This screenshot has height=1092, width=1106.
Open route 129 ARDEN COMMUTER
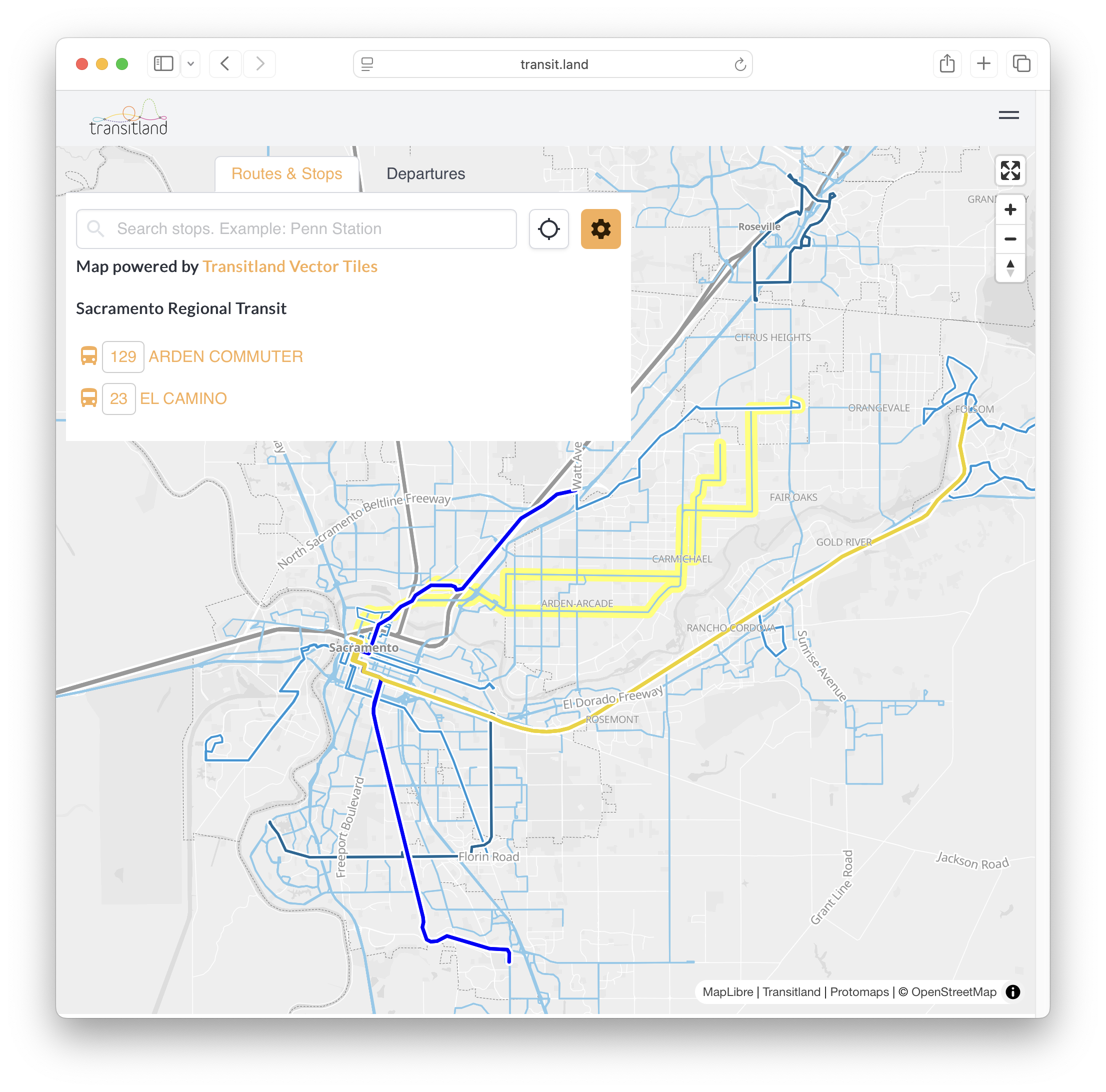coord(225,356)
